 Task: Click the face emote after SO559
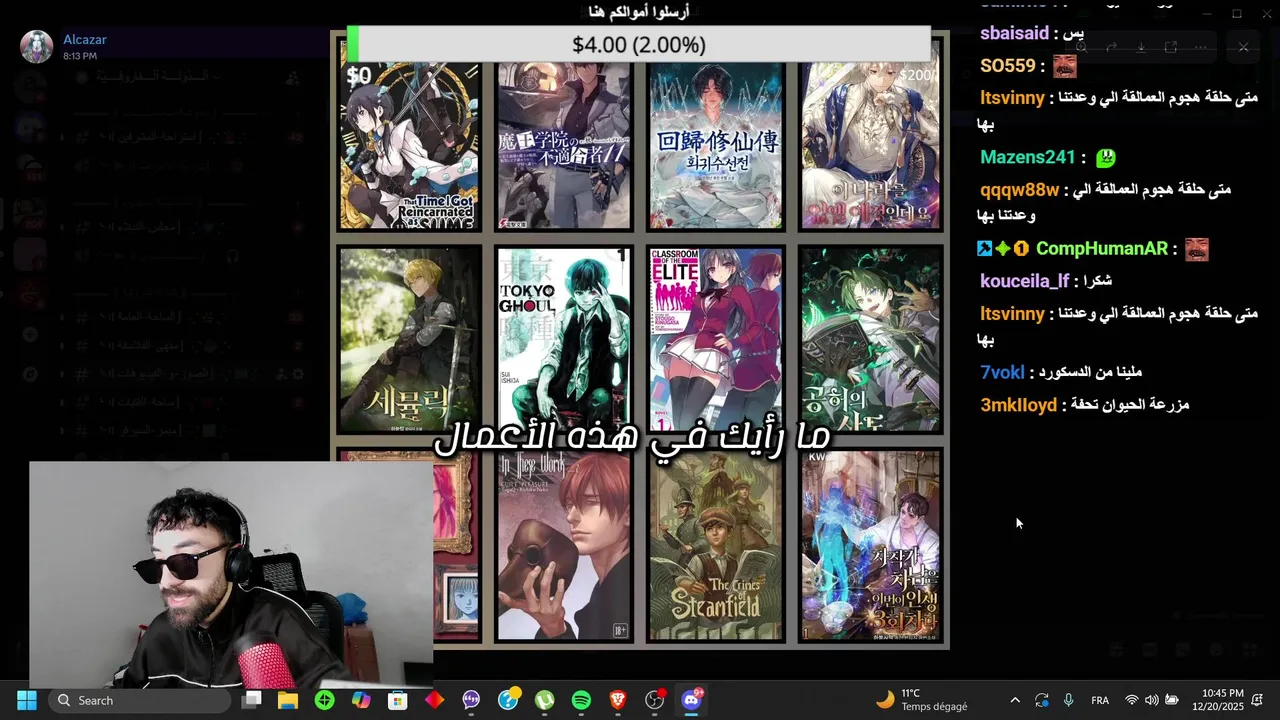(x=1065, y=66)
